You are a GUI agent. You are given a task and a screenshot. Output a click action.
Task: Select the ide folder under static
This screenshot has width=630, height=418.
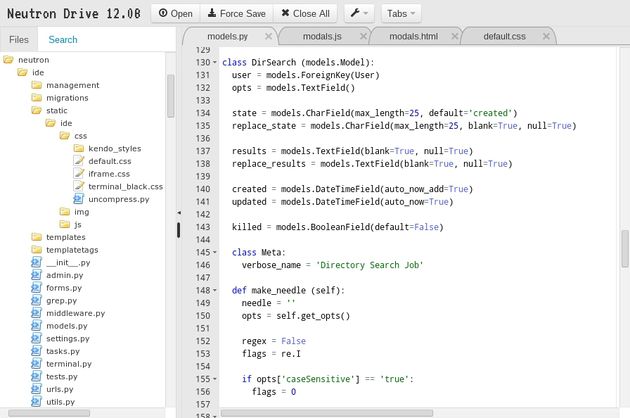point(66,123)
